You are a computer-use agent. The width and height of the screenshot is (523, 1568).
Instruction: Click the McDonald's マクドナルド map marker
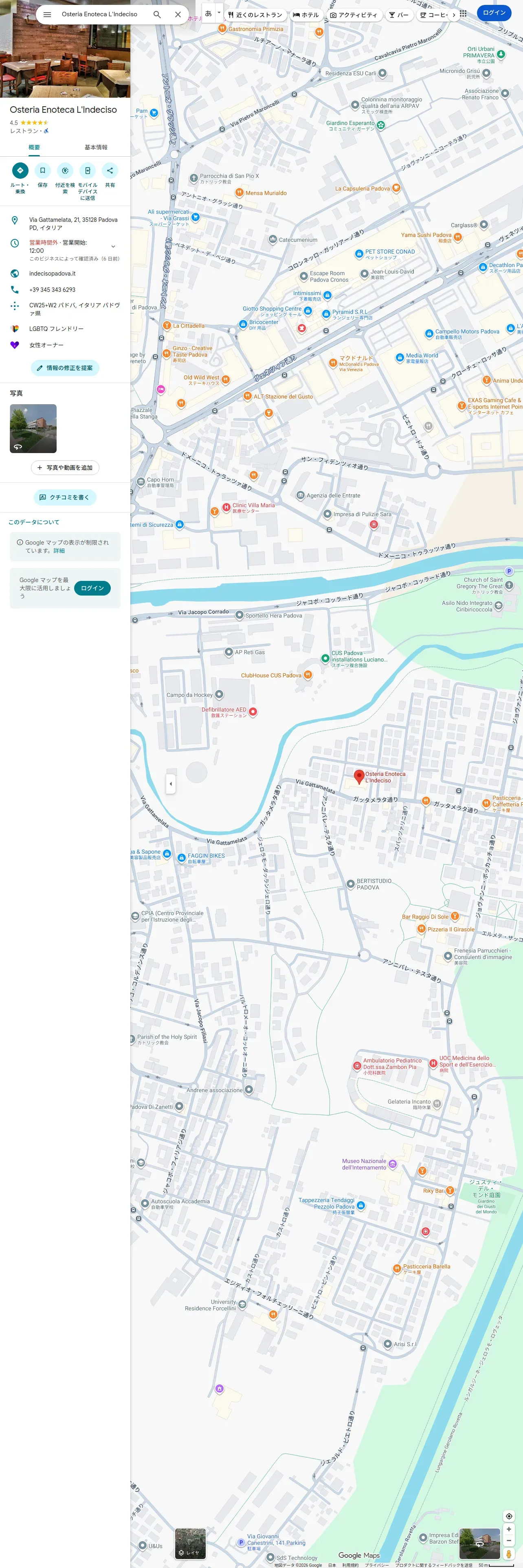332,363
